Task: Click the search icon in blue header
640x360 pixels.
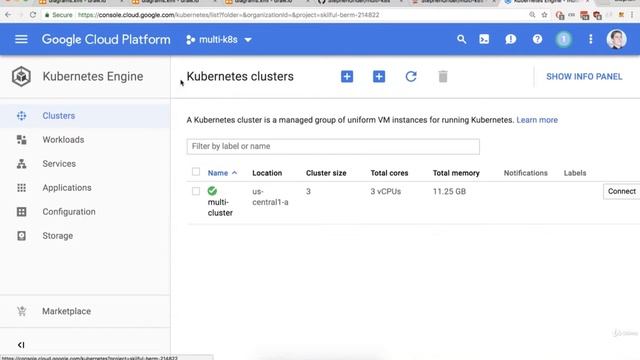Action: tap(461, 39)
